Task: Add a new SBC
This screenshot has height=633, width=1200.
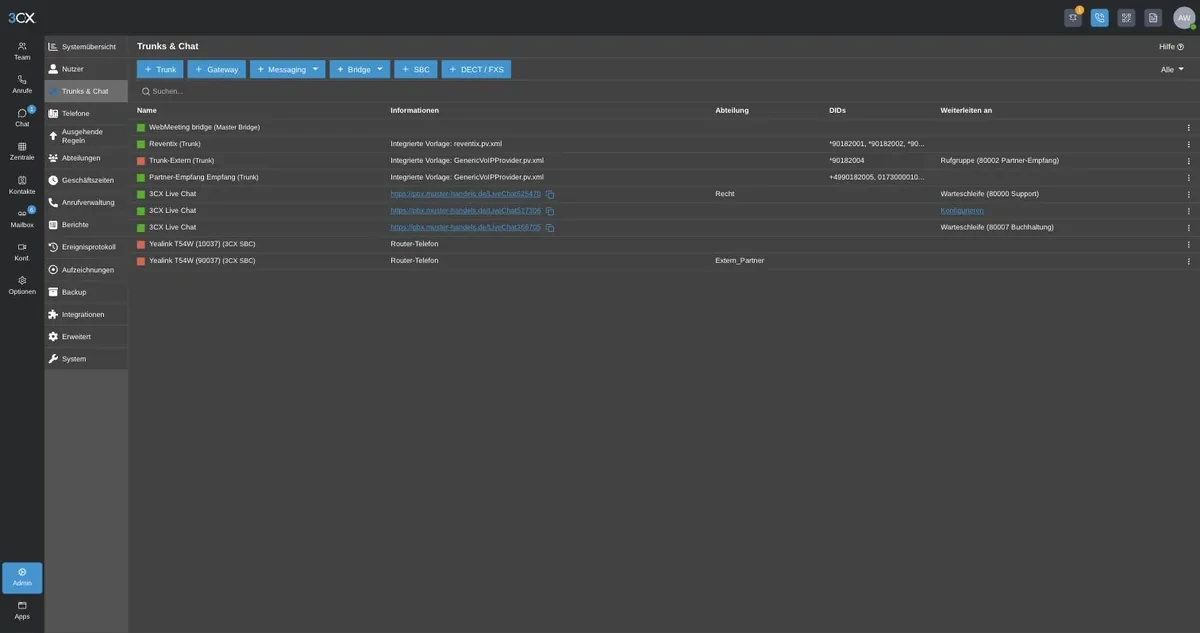Action: click(x=416, y=69)
